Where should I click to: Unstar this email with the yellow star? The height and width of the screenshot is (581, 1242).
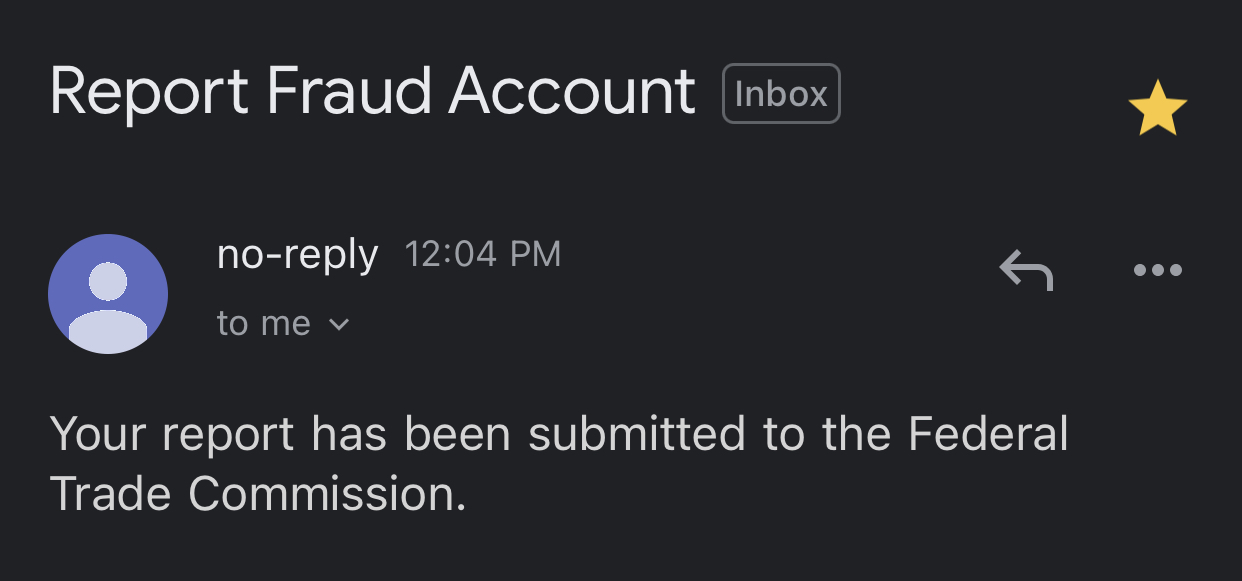tap(1157, 107)
